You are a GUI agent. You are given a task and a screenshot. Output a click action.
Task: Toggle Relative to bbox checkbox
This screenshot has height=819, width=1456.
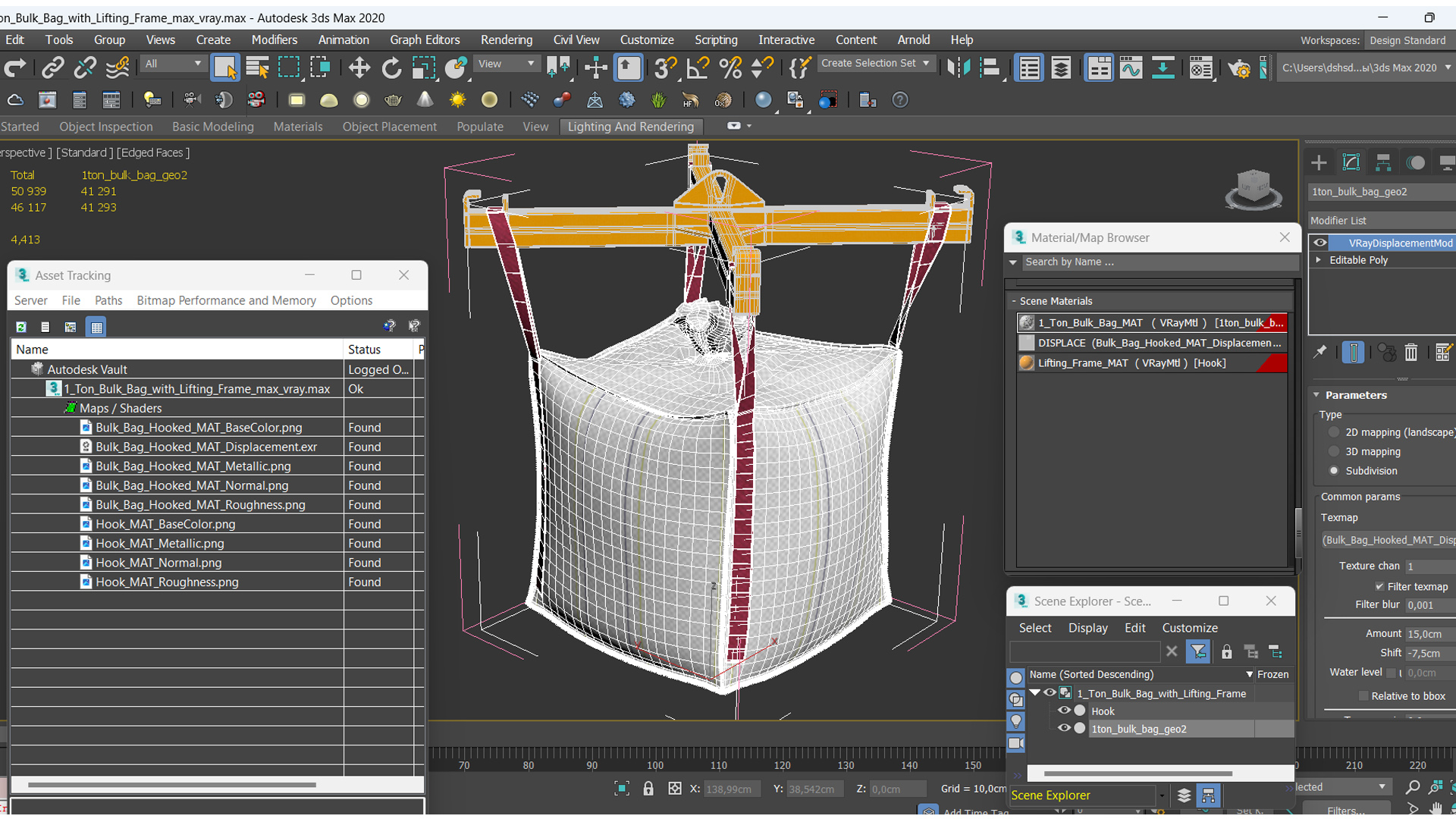[1363, 696]
